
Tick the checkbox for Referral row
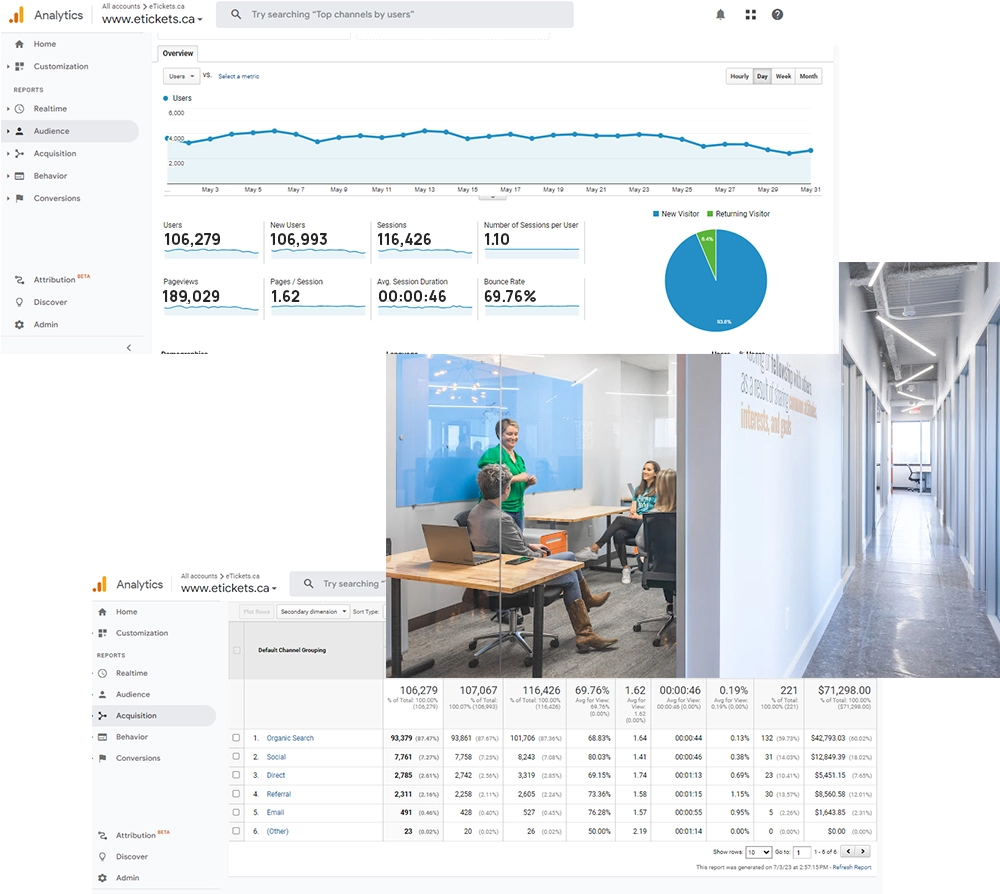[x=236, y=794]
